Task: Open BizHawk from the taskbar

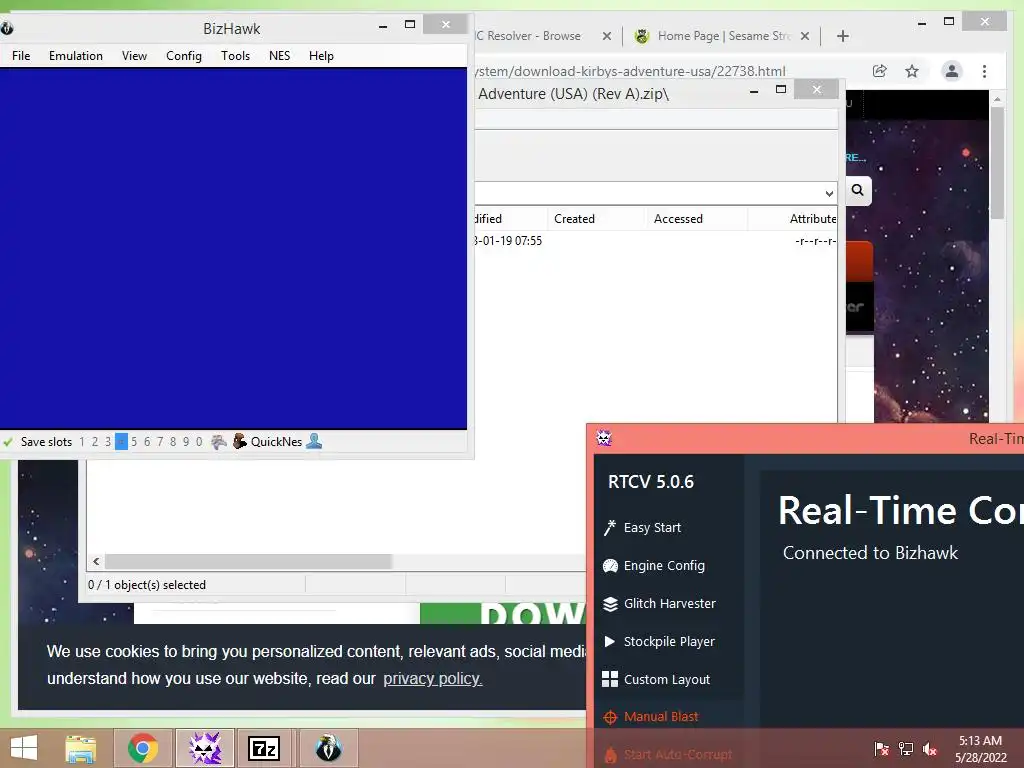Action: pyautogui.click(x=328, y=748)
